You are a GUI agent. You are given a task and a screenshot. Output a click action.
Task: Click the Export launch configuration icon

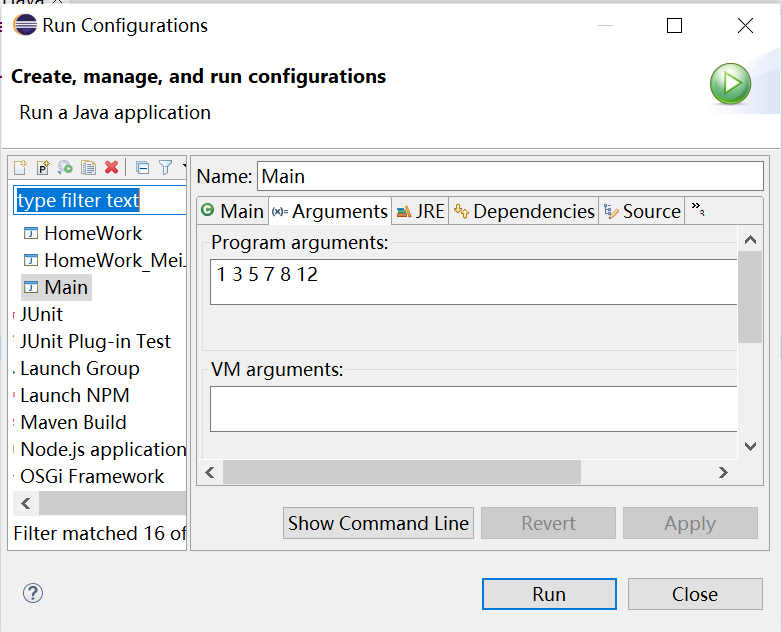point(66,168)
